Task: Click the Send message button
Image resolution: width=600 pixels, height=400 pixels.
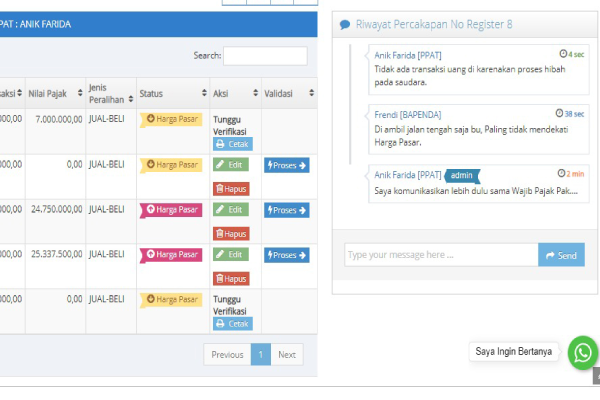Action: coord(561,255)
